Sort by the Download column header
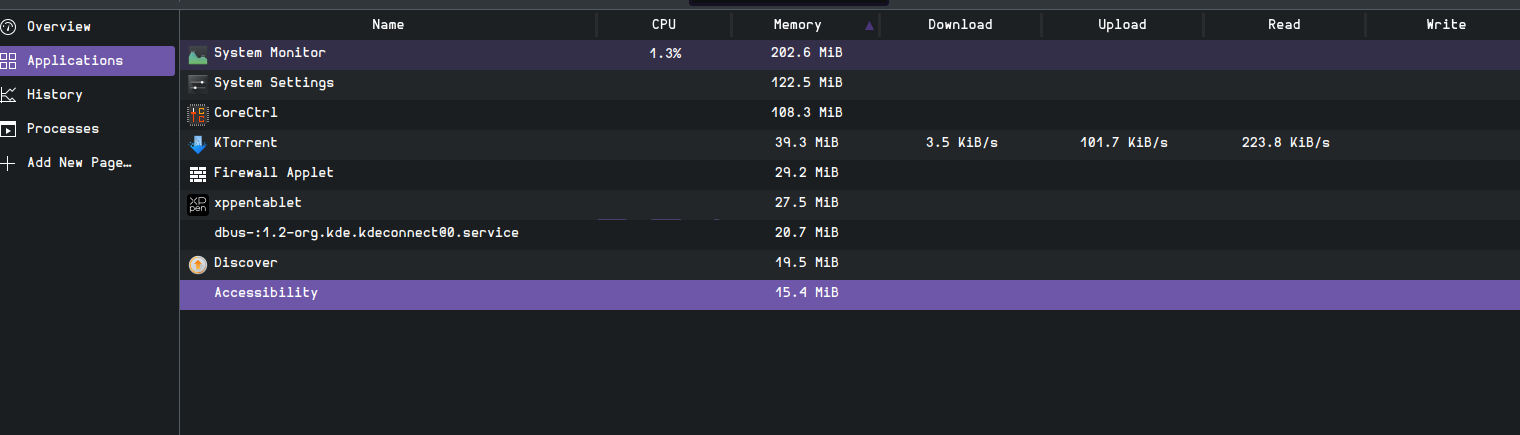The image size is (1520, 435). (960, 25)
